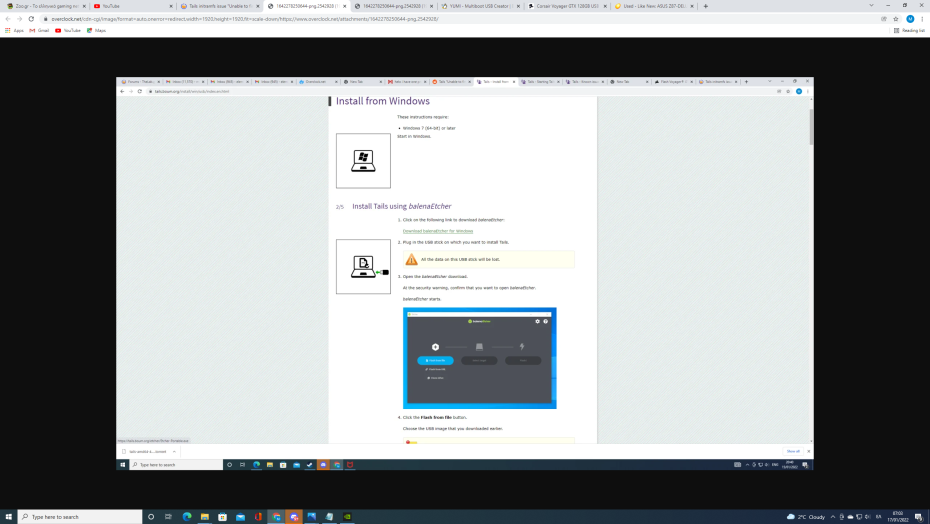The height and width of the screenshot is (524, 930).
Task: Open the Gmail bookmark
Action: 39,30
